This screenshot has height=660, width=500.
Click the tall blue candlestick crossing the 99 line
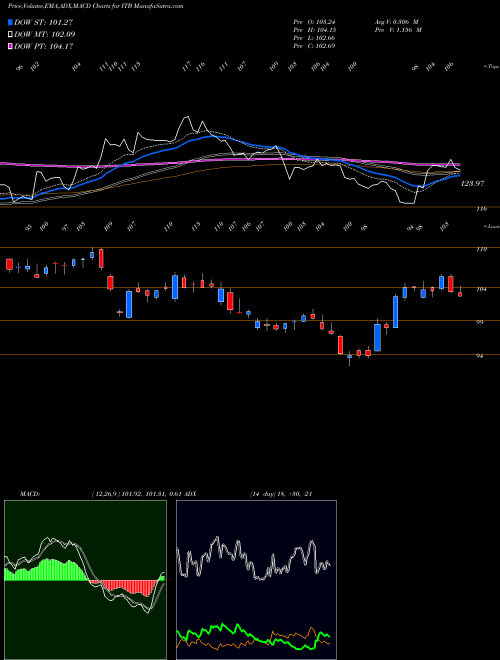pyautogui.click(x=396, y=312)
